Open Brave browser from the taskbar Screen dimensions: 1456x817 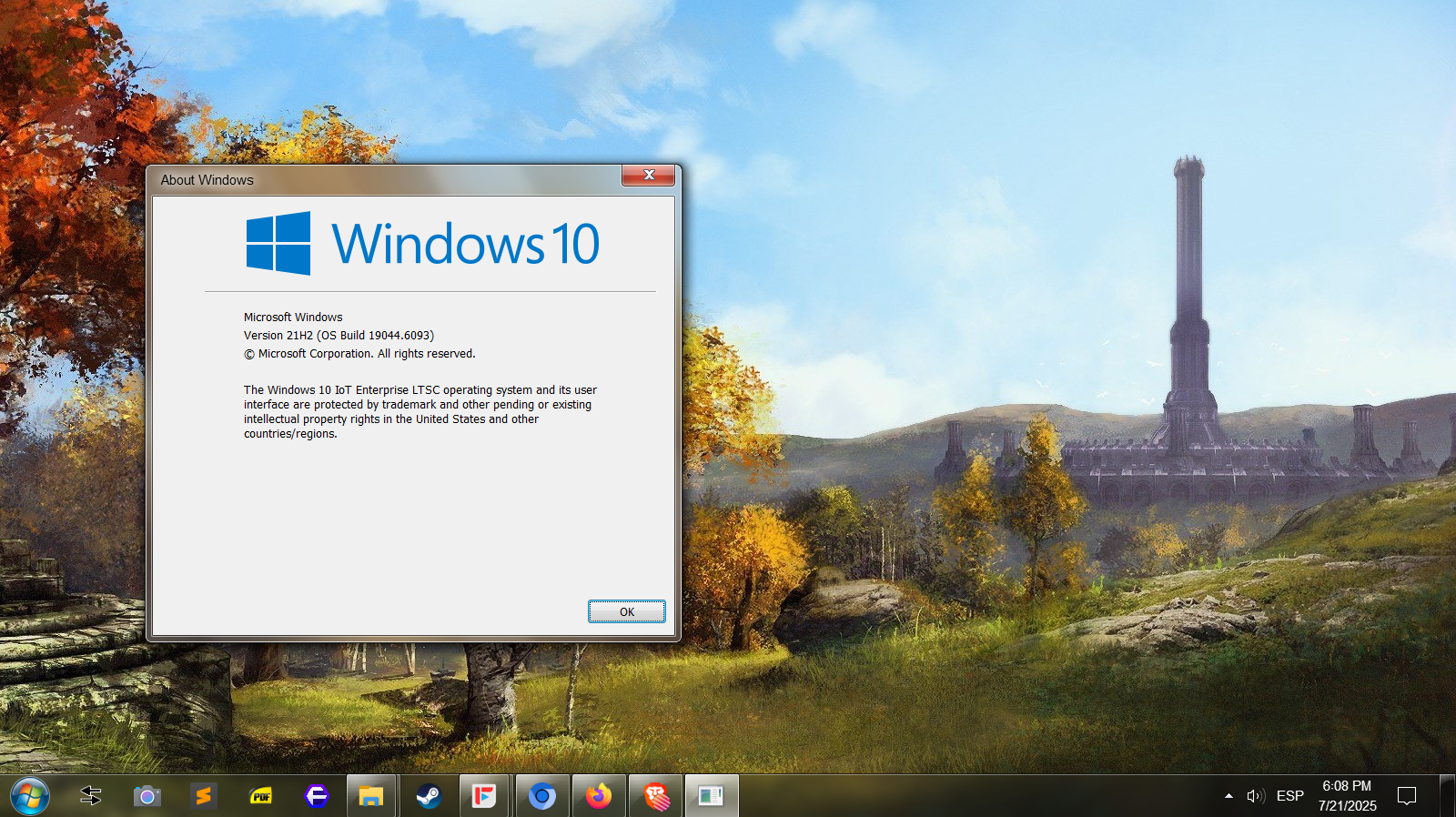click(655, 796)
